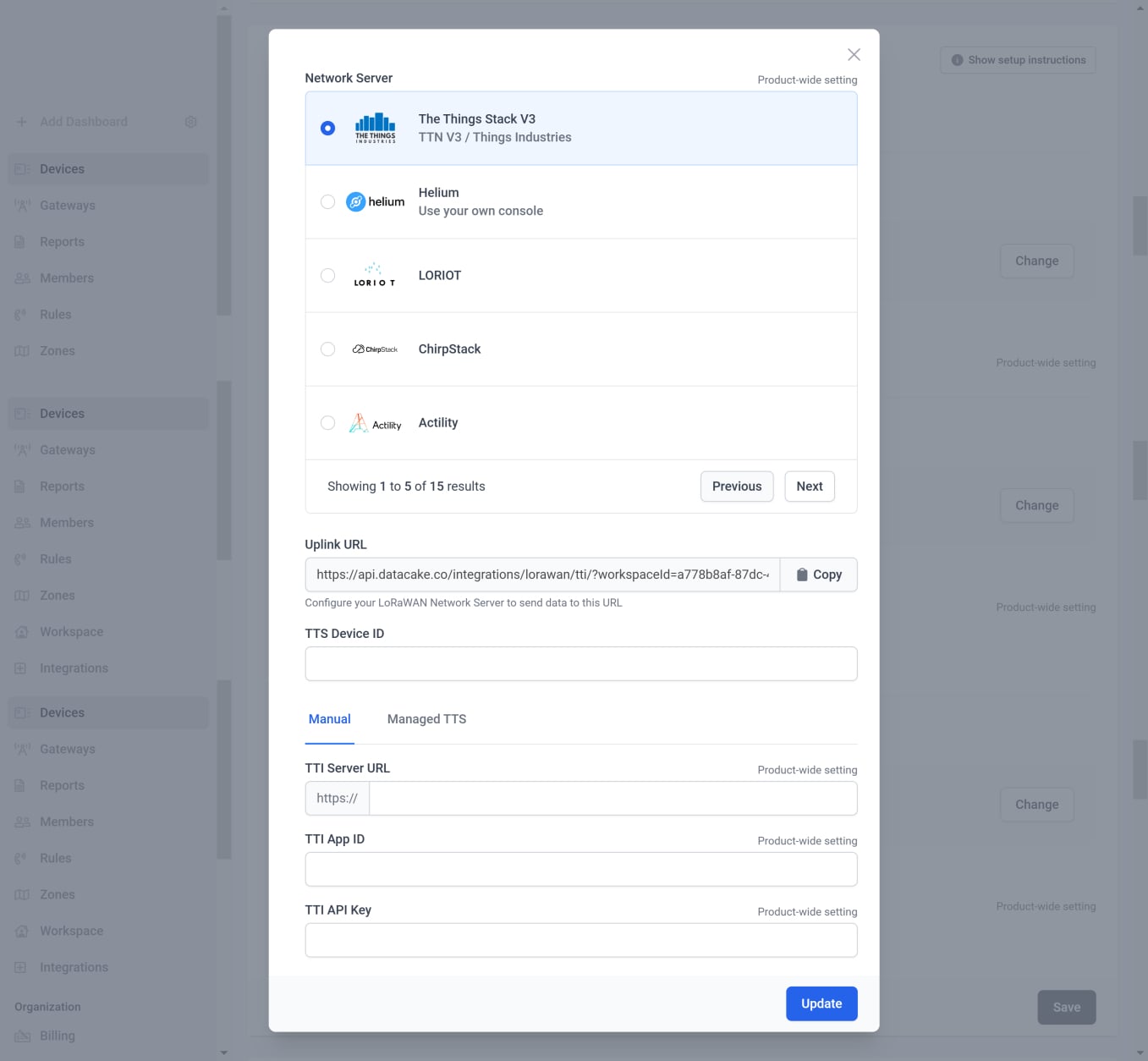Open the Rules section
1148x1061 pixels.
pyautogui.click(x=55, y=314)
